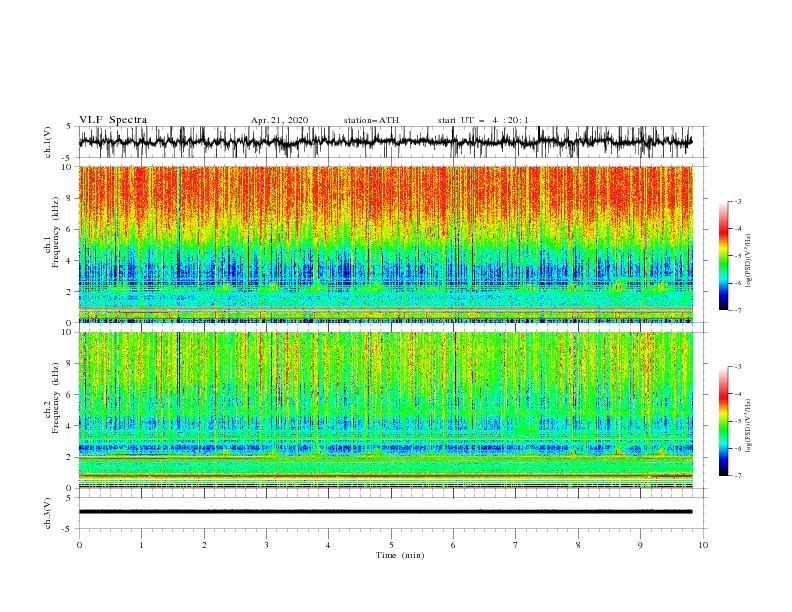Click the "6" kHz tick of ch.2 spectrogram
792x612 pixels.
click(69, 395)
